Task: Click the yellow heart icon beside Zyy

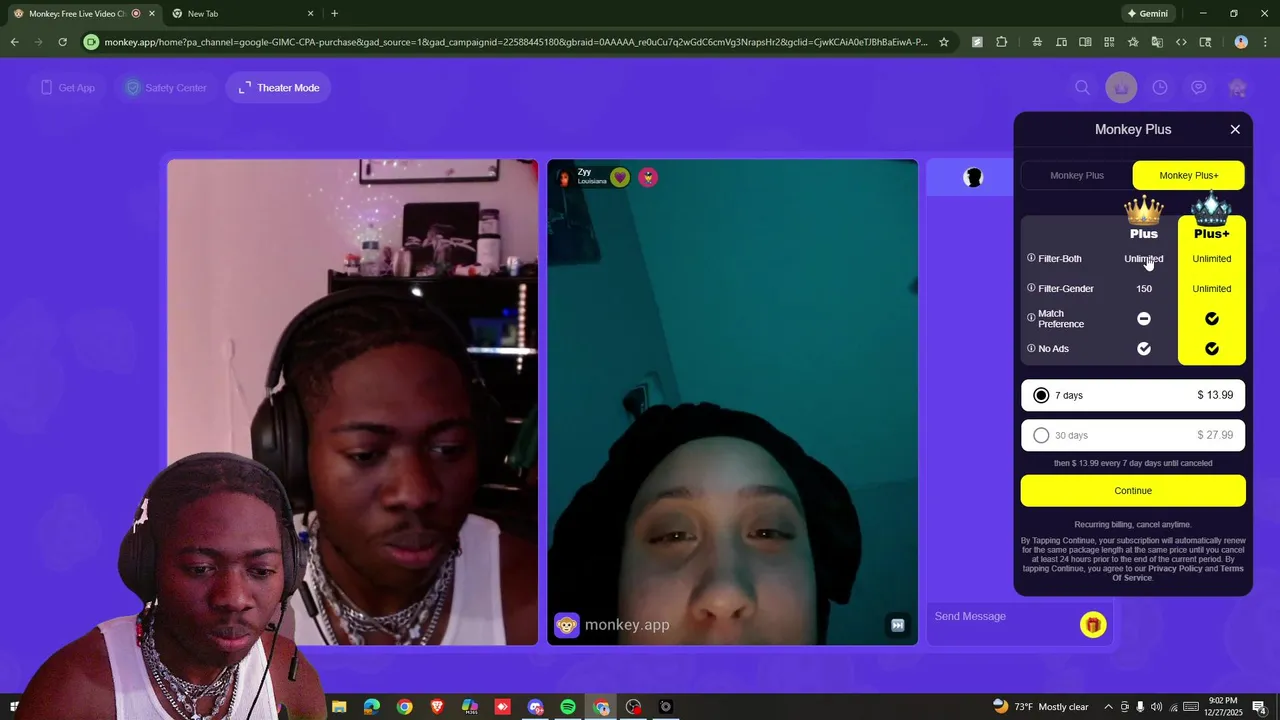Action: click(x=620, y=177)
